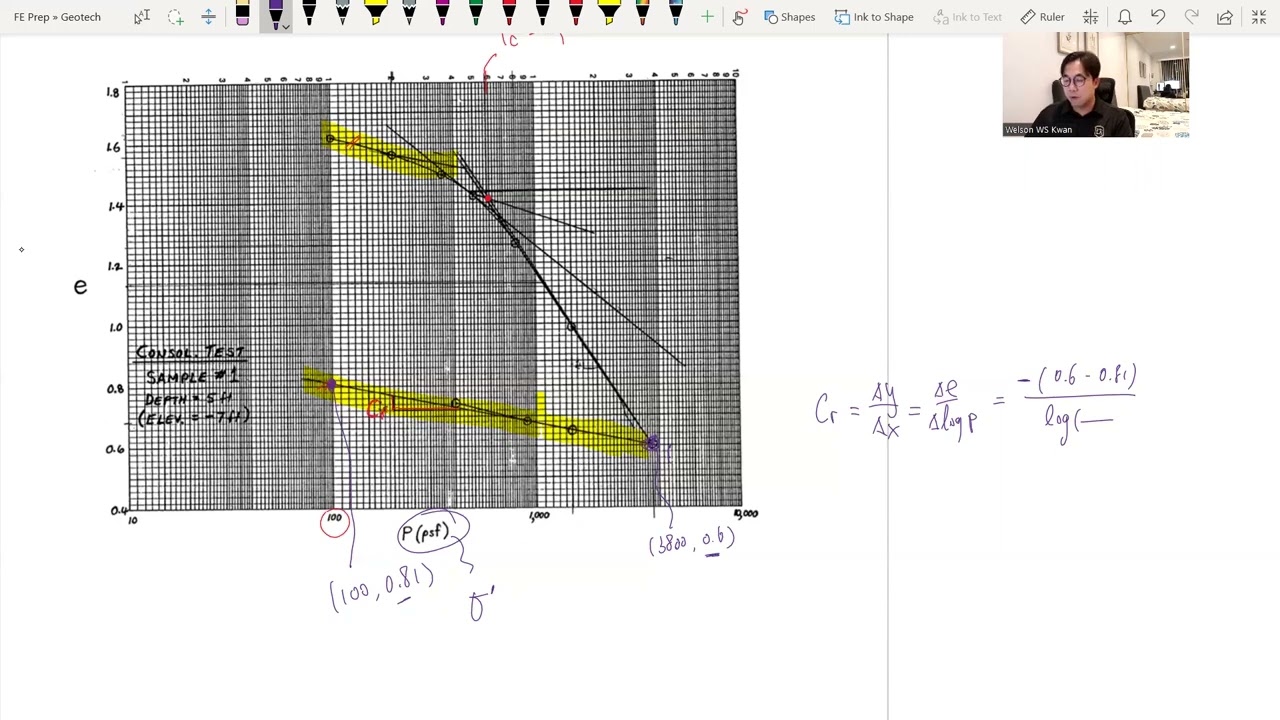This screenshot has width=1280, height=720.
Task: Select the green pen
Action: point(476,14)
